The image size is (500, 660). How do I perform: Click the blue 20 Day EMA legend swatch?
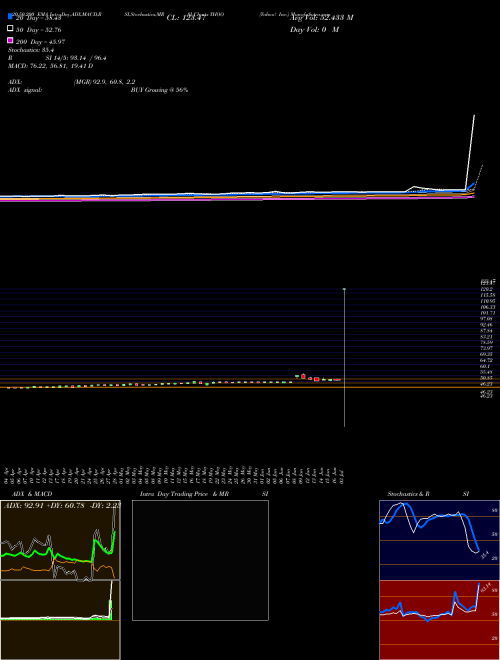click(11, 16)
